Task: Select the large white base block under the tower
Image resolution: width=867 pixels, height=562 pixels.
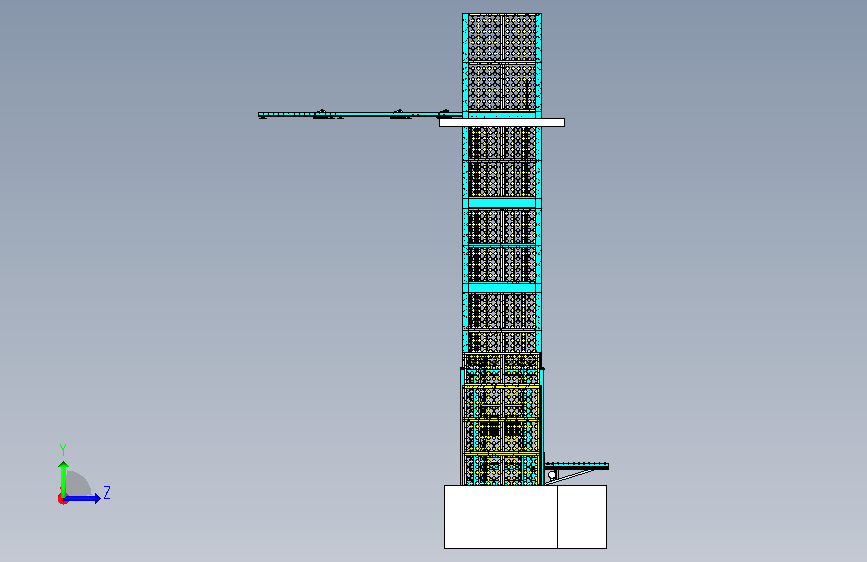Action: click(500, 517)
